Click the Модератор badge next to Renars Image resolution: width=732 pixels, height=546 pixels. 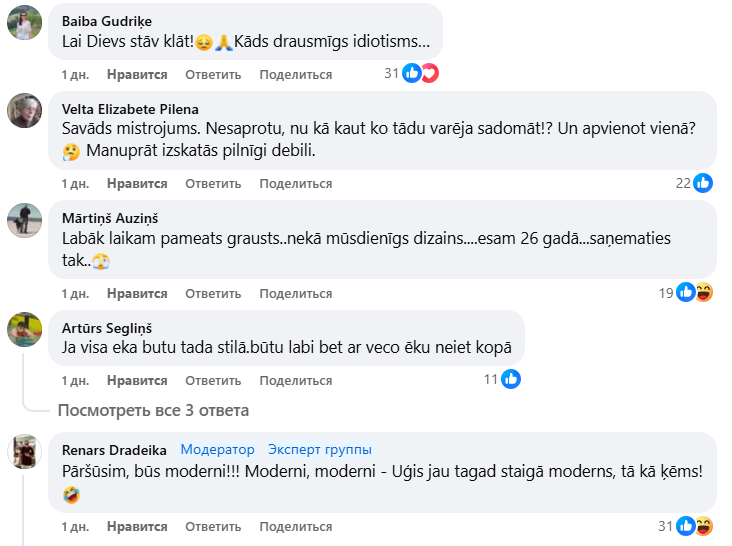click(x=217, y=450)
